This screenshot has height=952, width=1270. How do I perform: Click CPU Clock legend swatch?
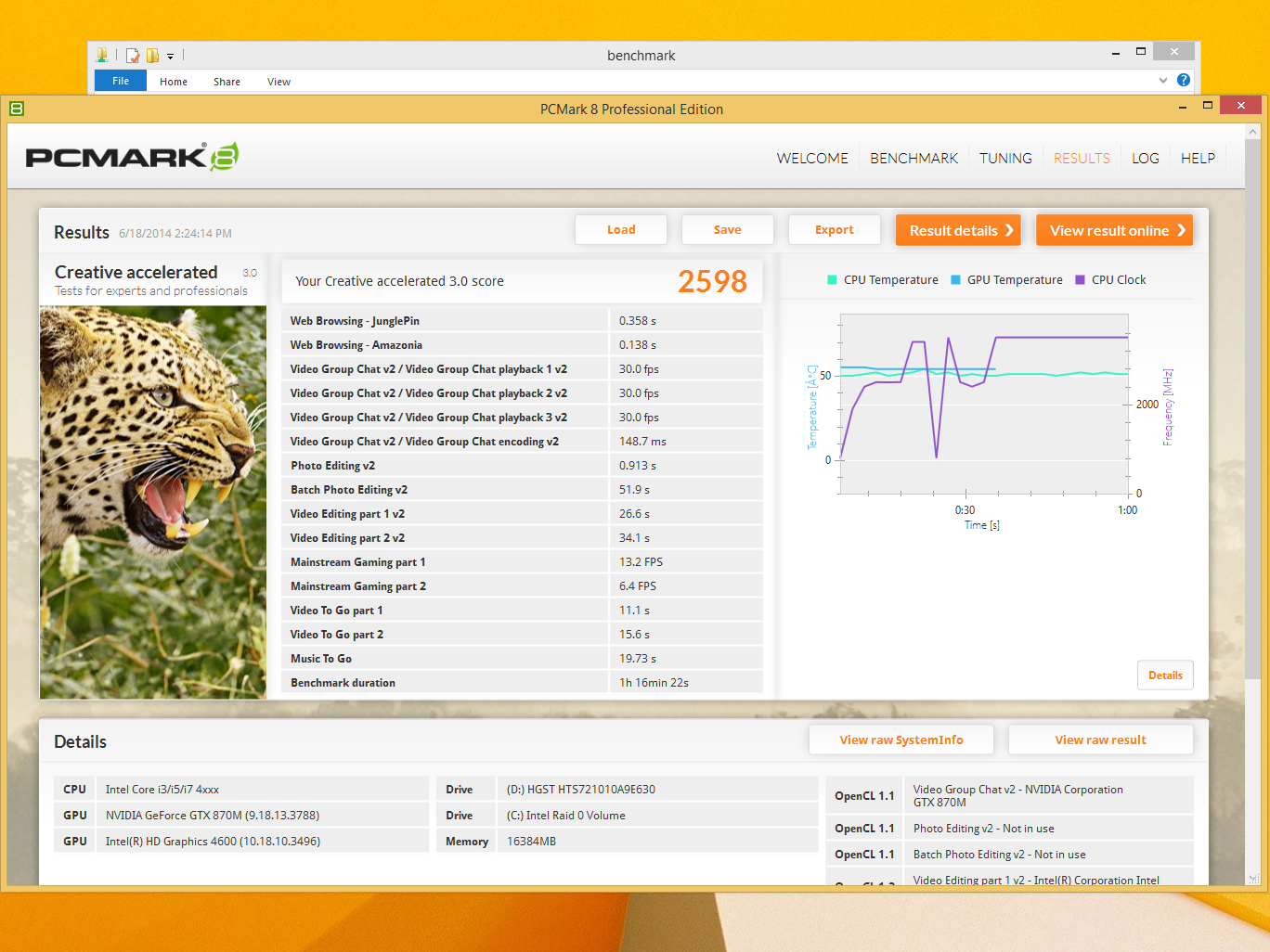click(1080, 279)
